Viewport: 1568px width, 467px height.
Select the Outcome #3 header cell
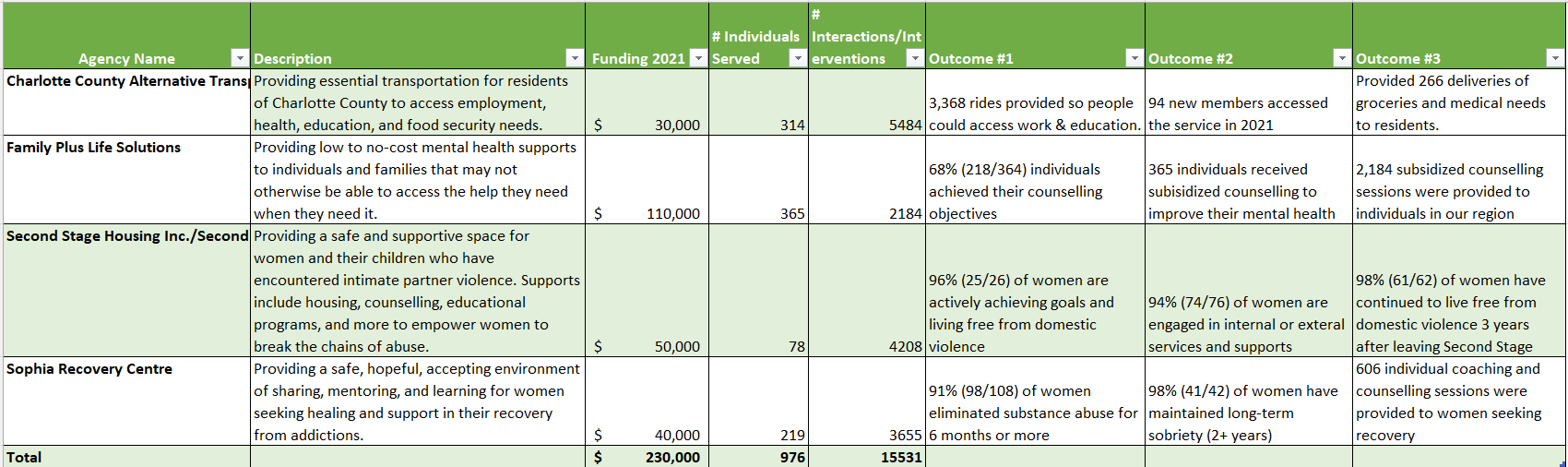[1459, 36]
